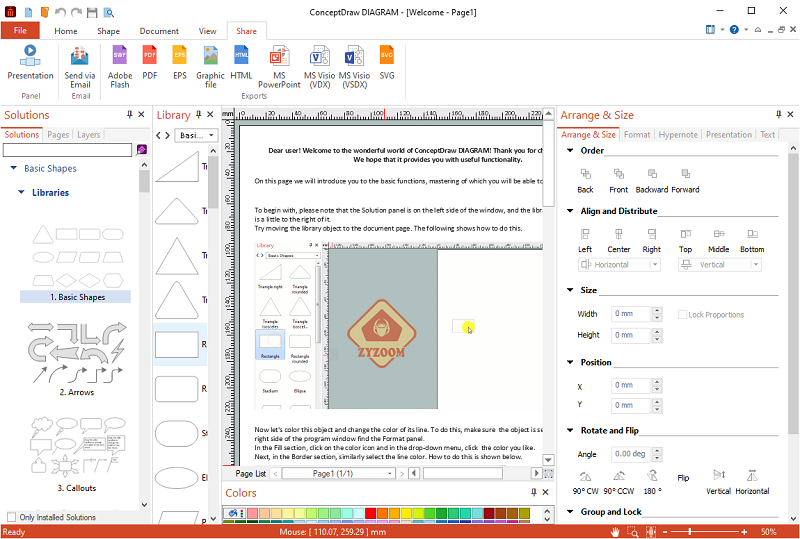Pin the Arrange & Size panel

tap(779, 115)
